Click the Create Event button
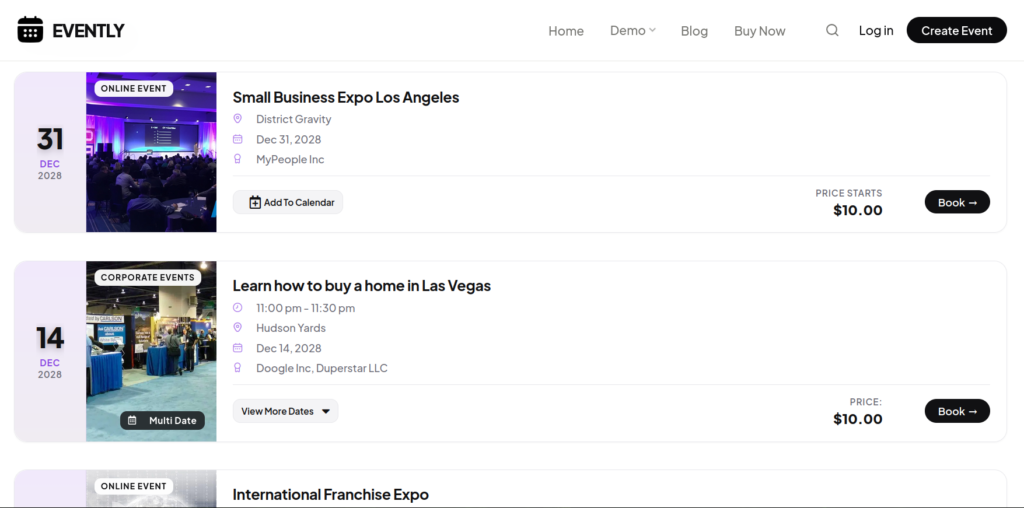This screenshot has height=508, width=1024. [x=957, y=30]
